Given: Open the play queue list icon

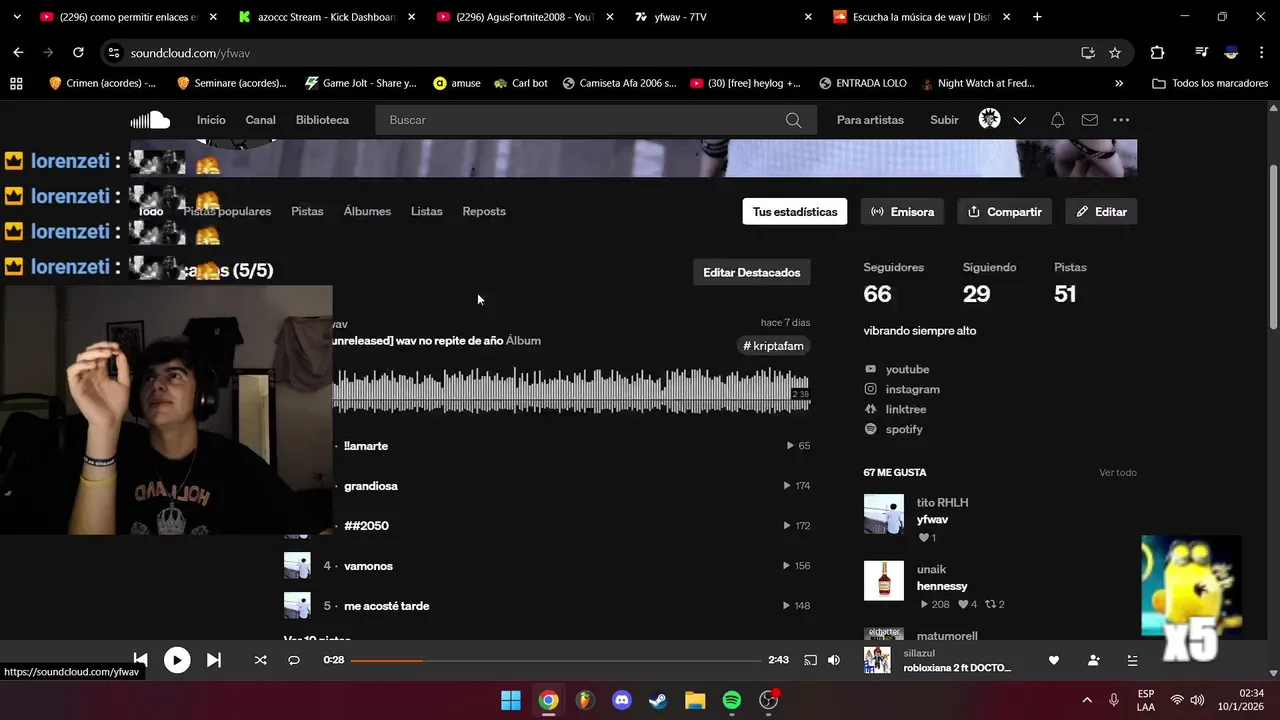Looking at the screenshot, I should [1132, 660].
